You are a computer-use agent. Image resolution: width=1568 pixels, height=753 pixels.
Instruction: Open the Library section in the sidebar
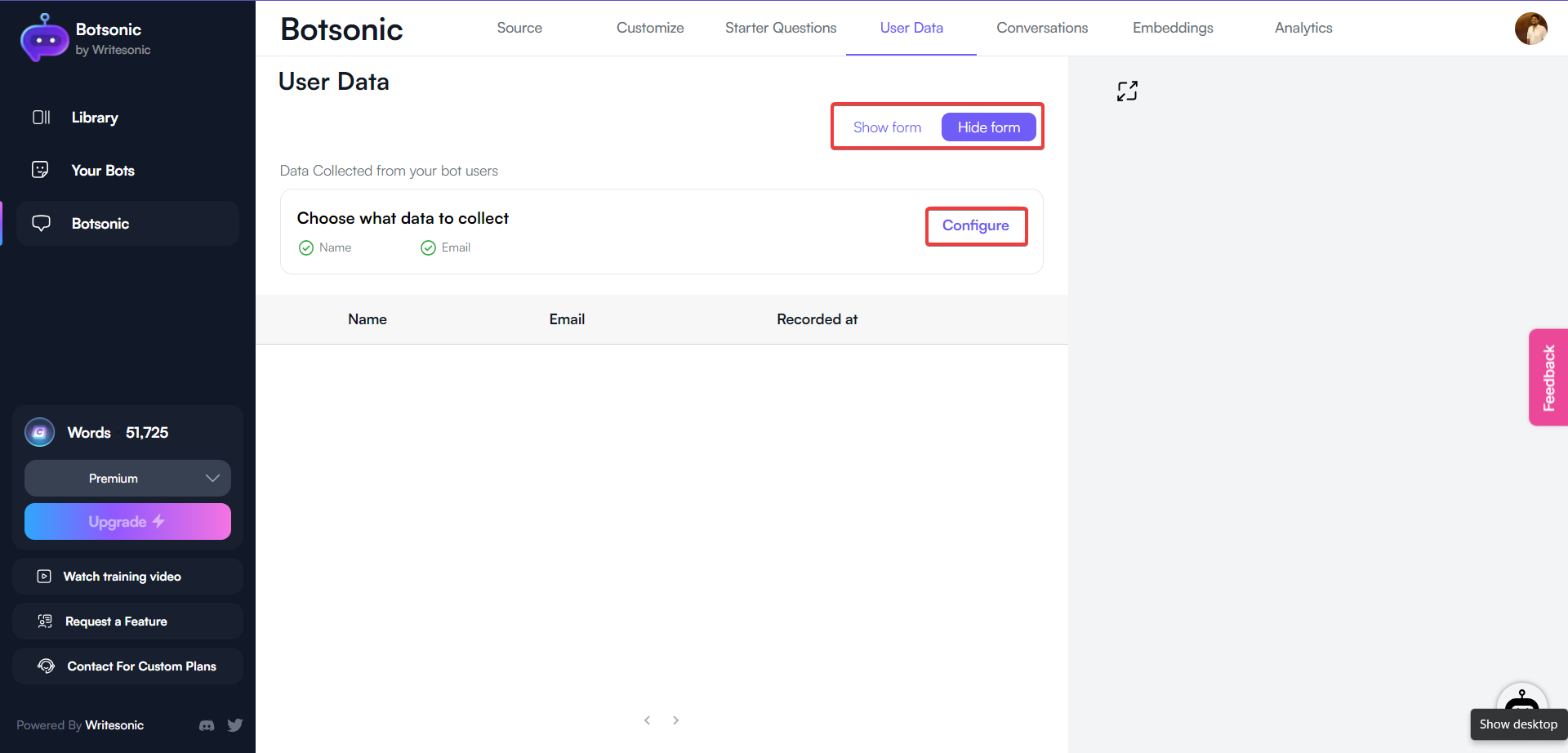[x=94, y=117]
